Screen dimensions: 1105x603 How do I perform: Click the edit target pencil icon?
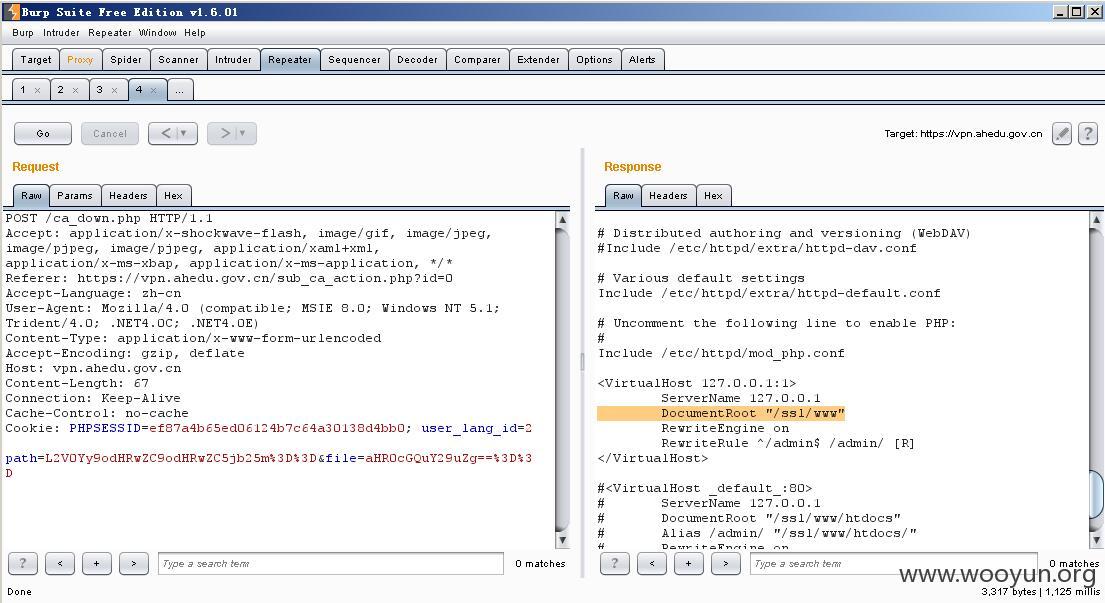point(1061,133)
